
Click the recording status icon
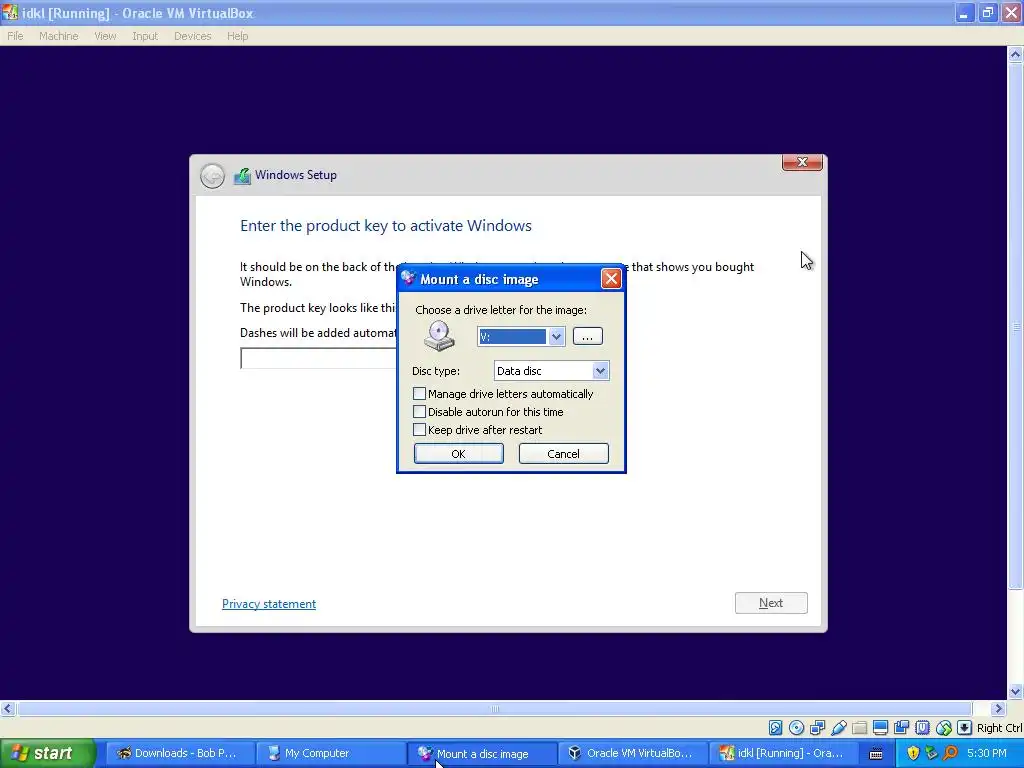tap(901, 728)
